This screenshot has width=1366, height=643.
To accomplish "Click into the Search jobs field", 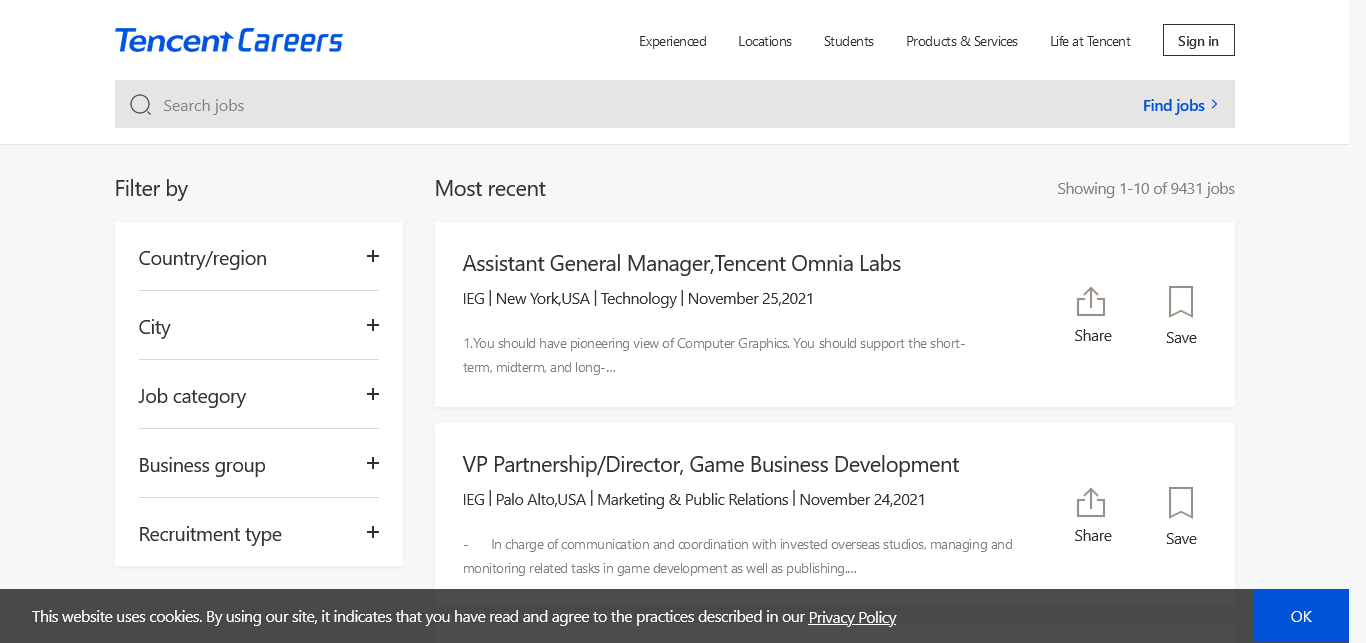I will (x=640, y=105).
